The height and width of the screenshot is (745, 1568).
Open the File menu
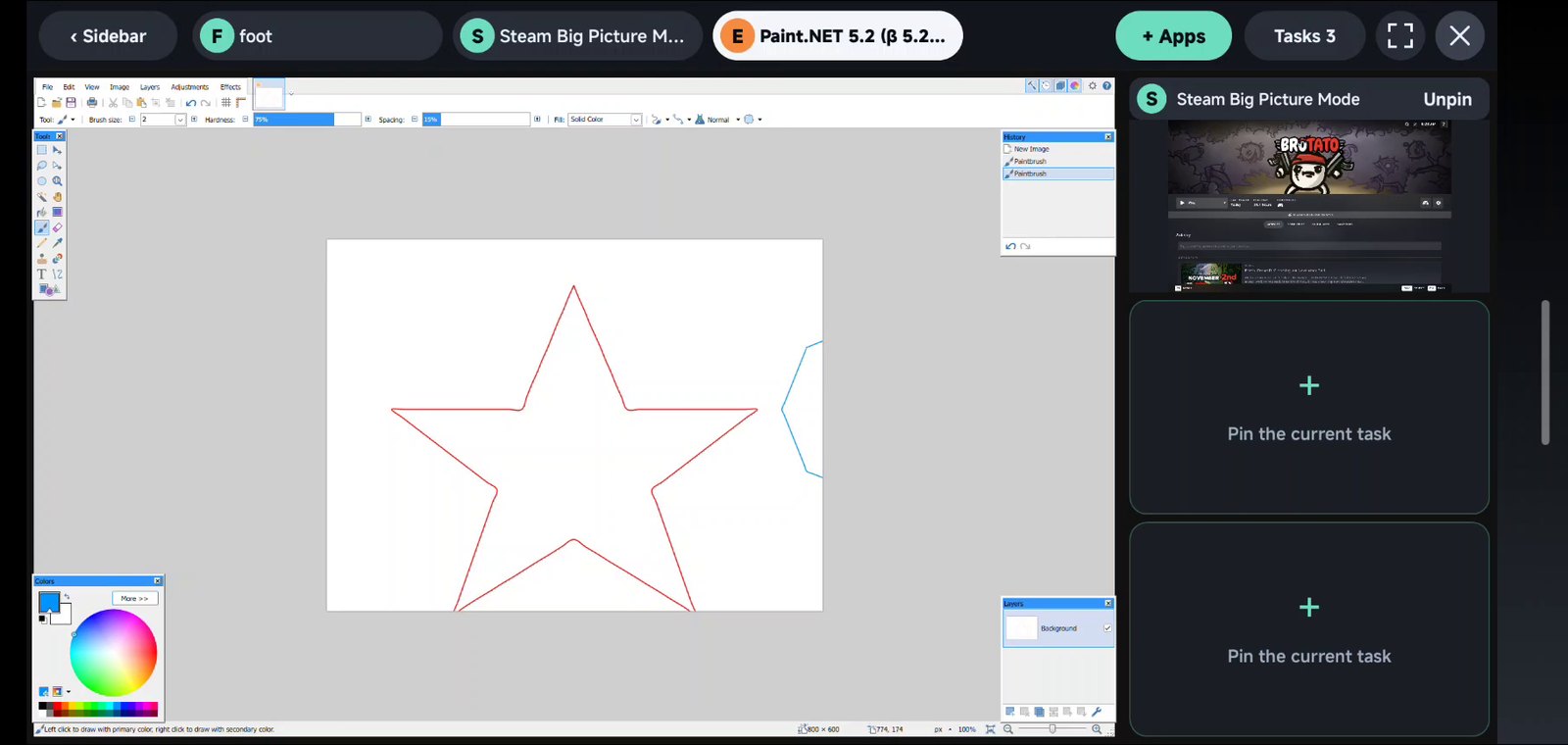point(47,87)
